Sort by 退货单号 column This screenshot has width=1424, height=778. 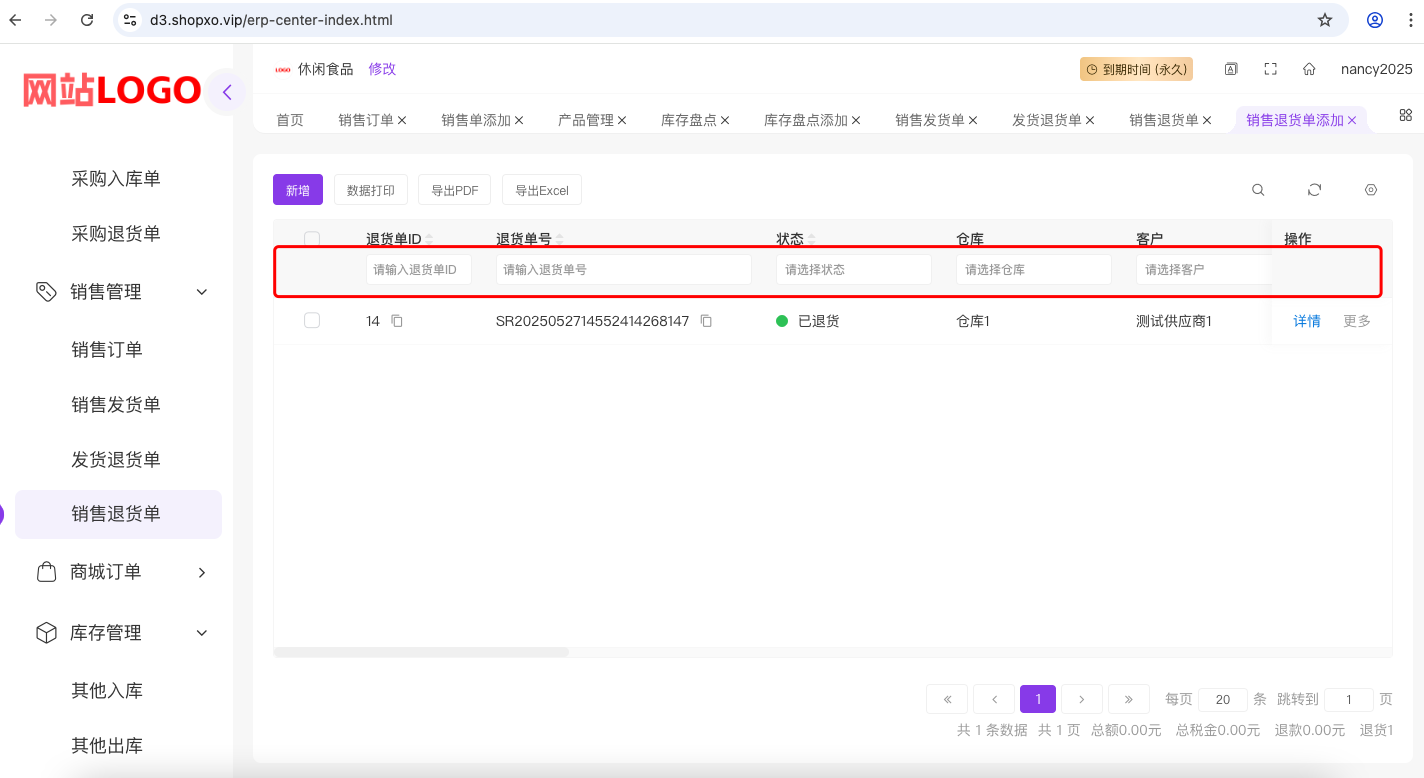(560, 240)
